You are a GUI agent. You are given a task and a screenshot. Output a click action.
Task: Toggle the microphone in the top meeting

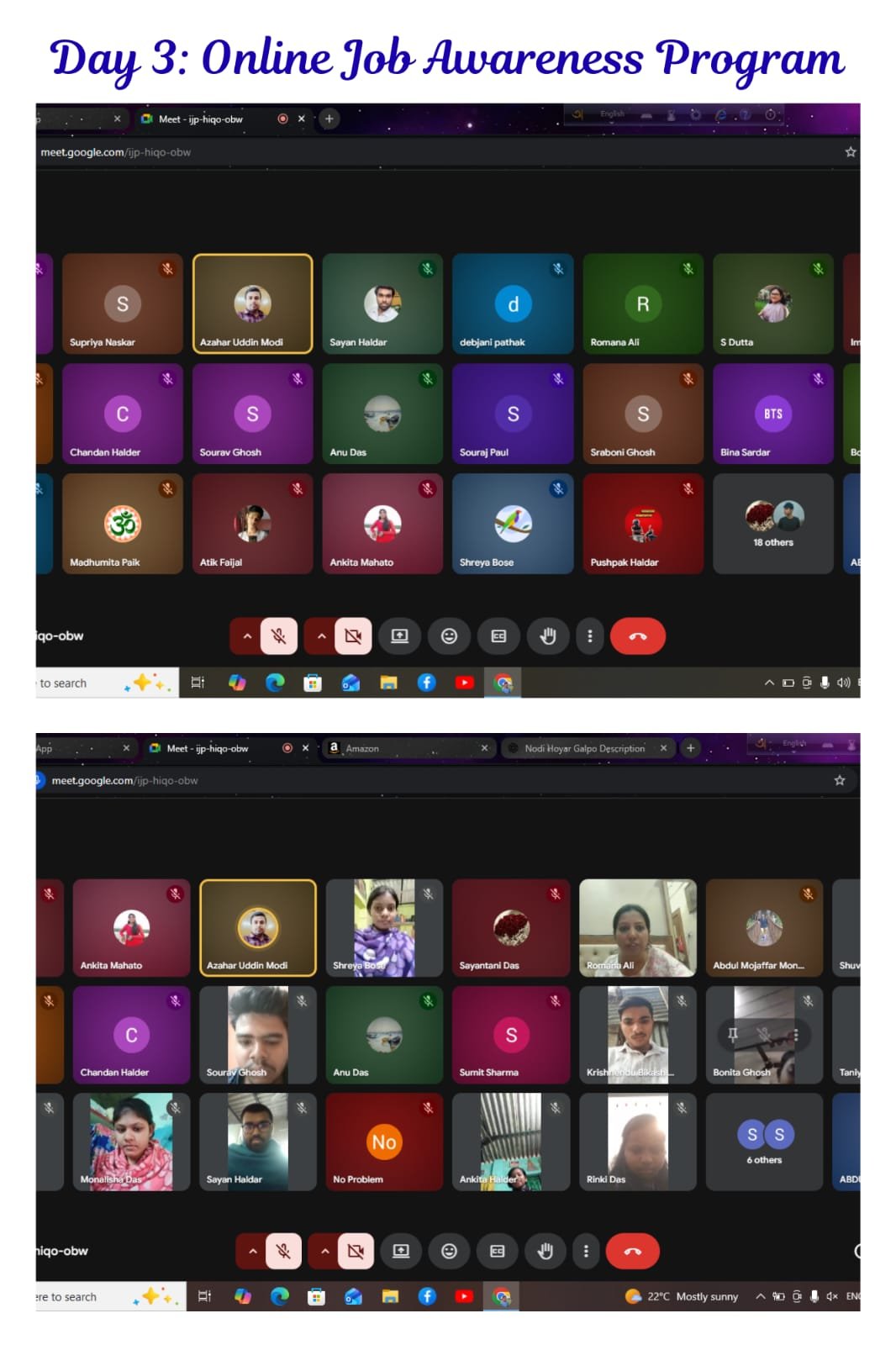pos(278,636)
